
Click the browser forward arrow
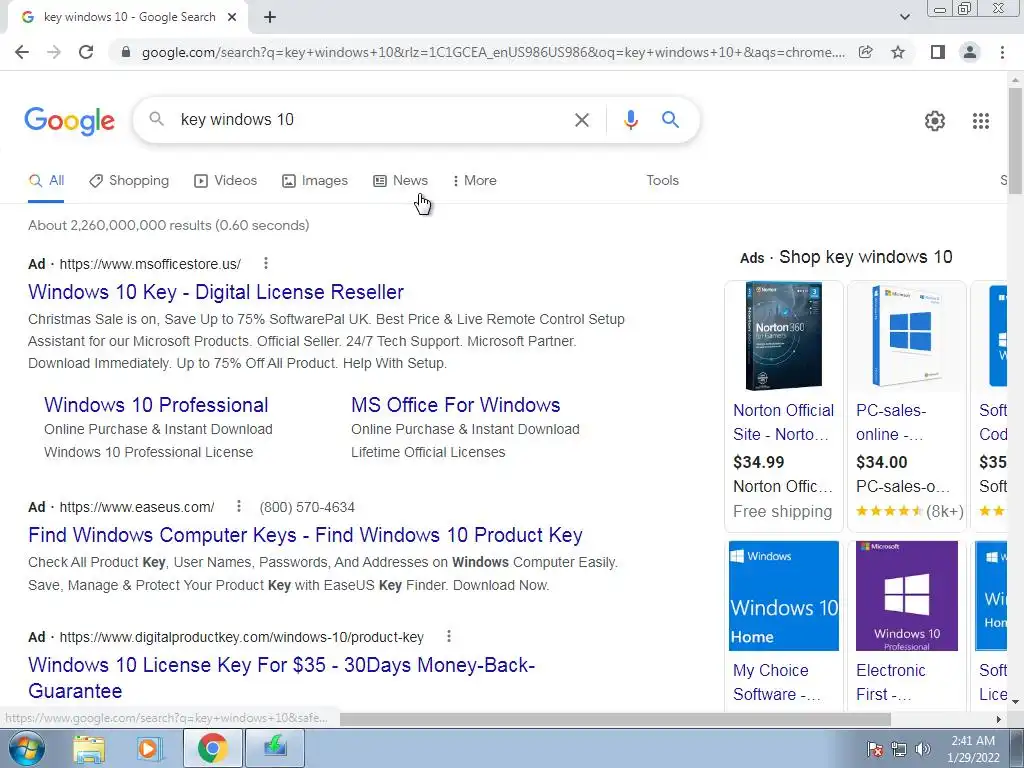pyautogui.click(x=54, y=52)
